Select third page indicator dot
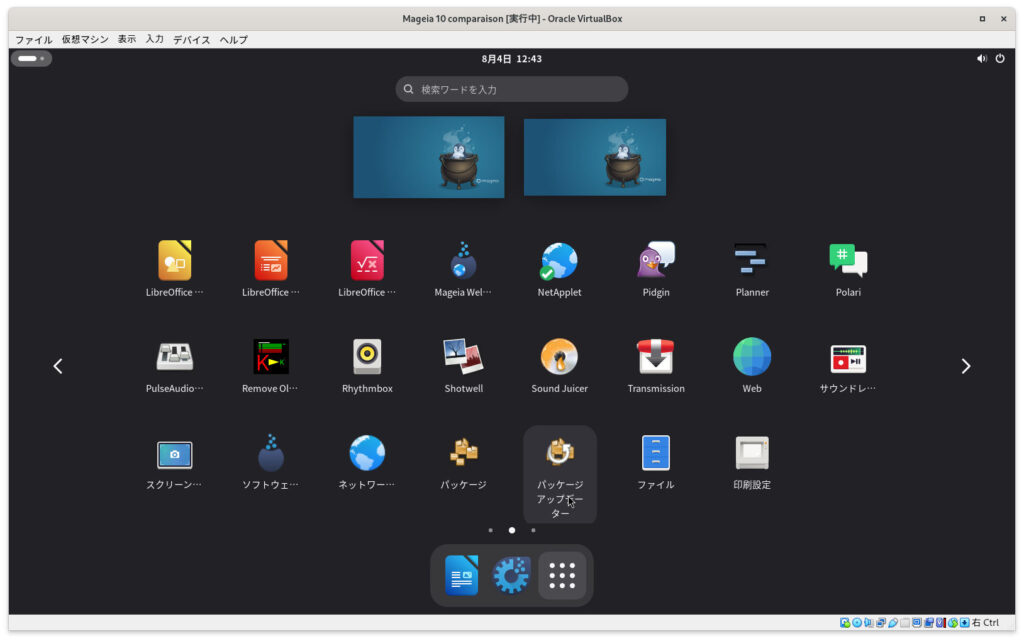 point(533,531)
